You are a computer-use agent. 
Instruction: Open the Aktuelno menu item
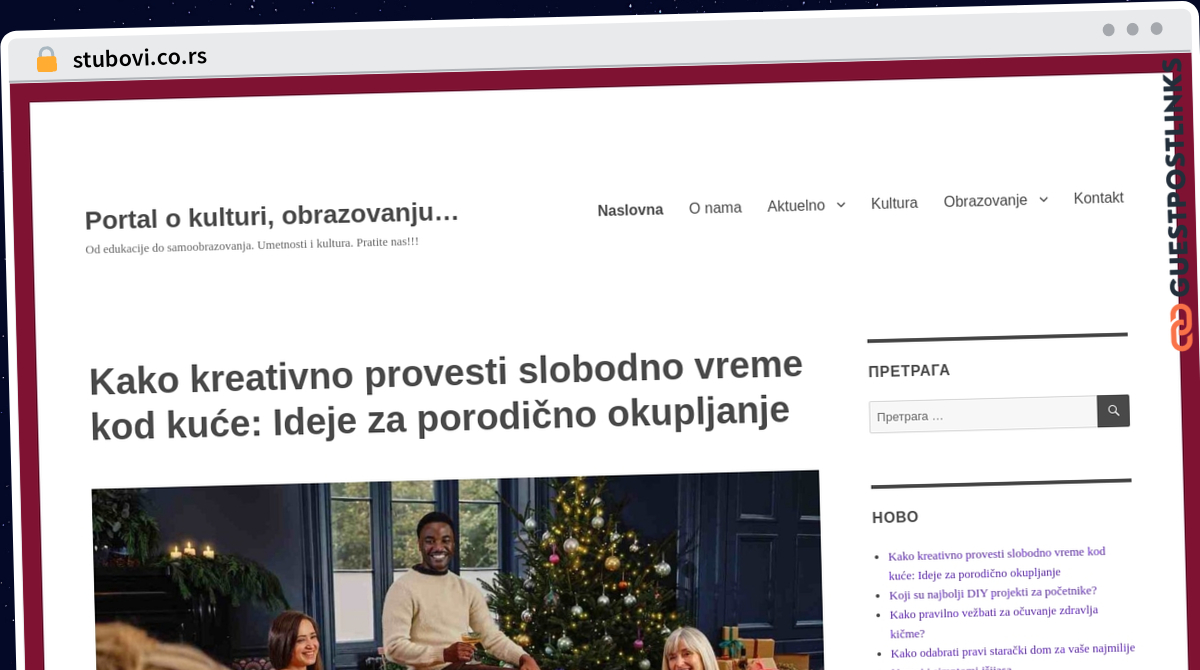796,206
